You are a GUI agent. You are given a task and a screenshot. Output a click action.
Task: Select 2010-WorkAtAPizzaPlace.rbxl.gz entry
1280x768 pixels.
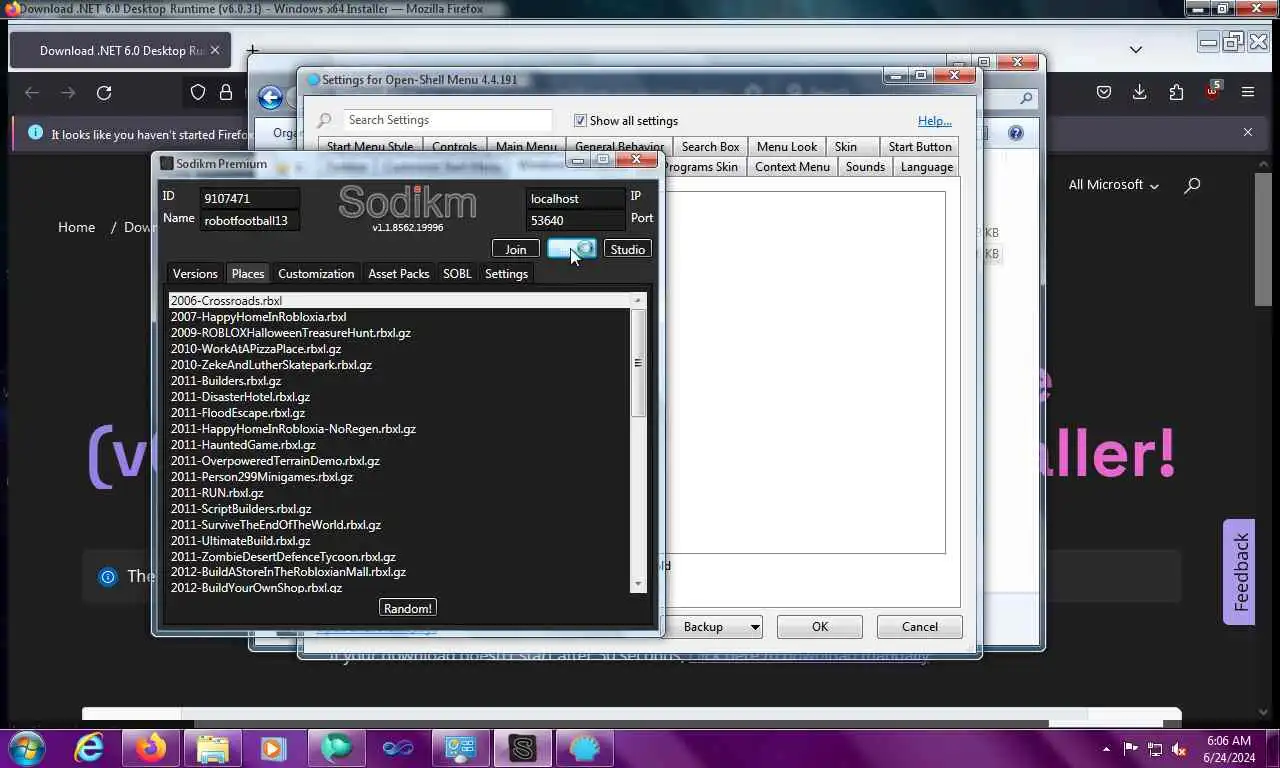point(399,349)
